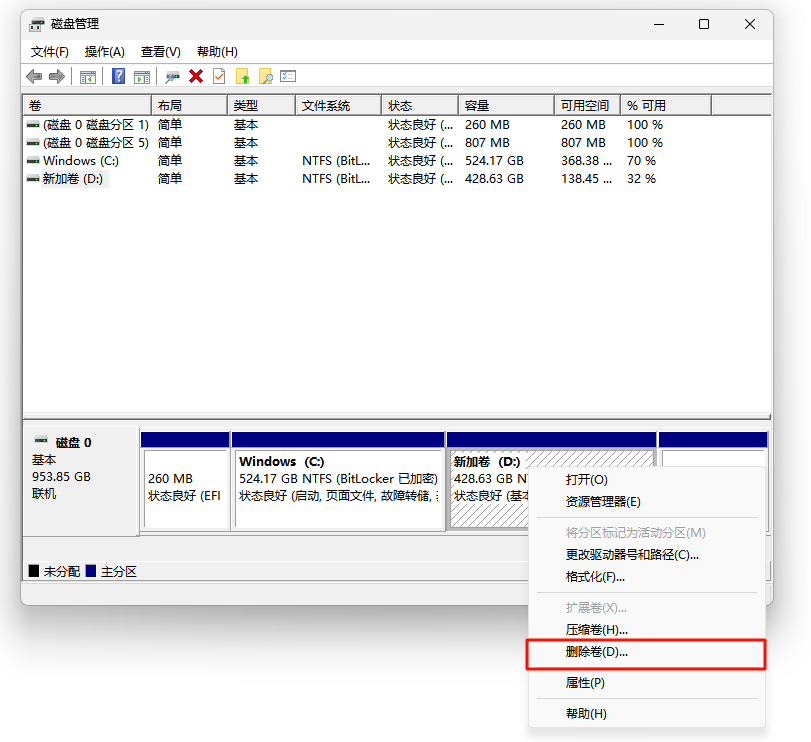
Task: Choose 压缩卷(H)... from the context menu
Action: [597, 630]
